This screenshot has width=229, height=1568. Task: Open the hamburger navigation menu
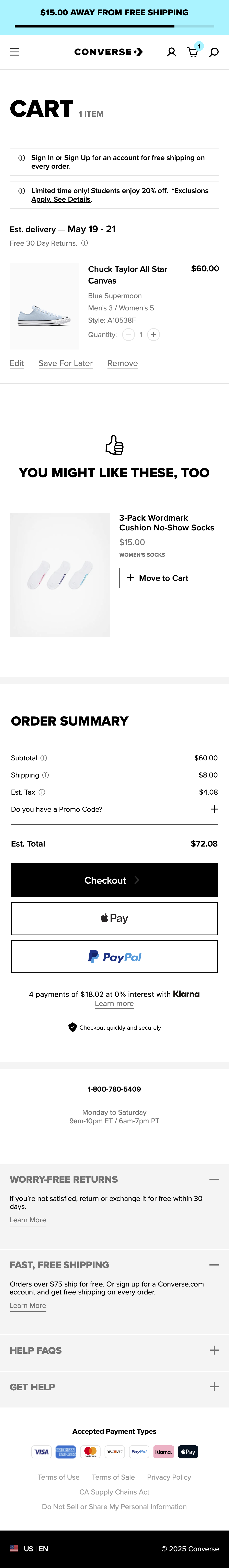pyautogui.click(x=15, y=52)
